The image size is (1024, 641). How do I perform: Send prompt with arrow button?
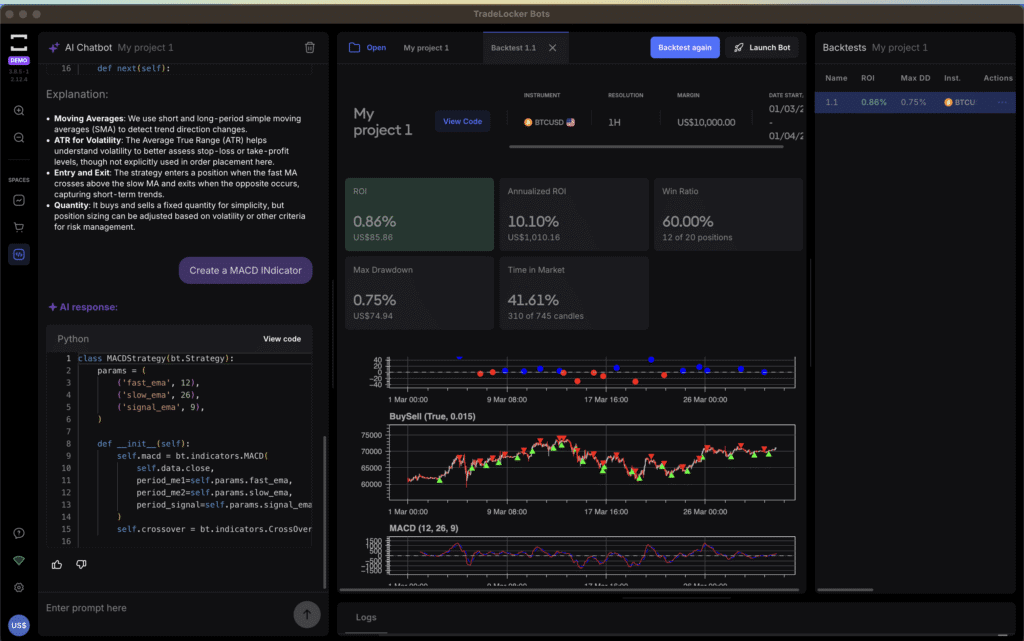click(x=307, y=614)
